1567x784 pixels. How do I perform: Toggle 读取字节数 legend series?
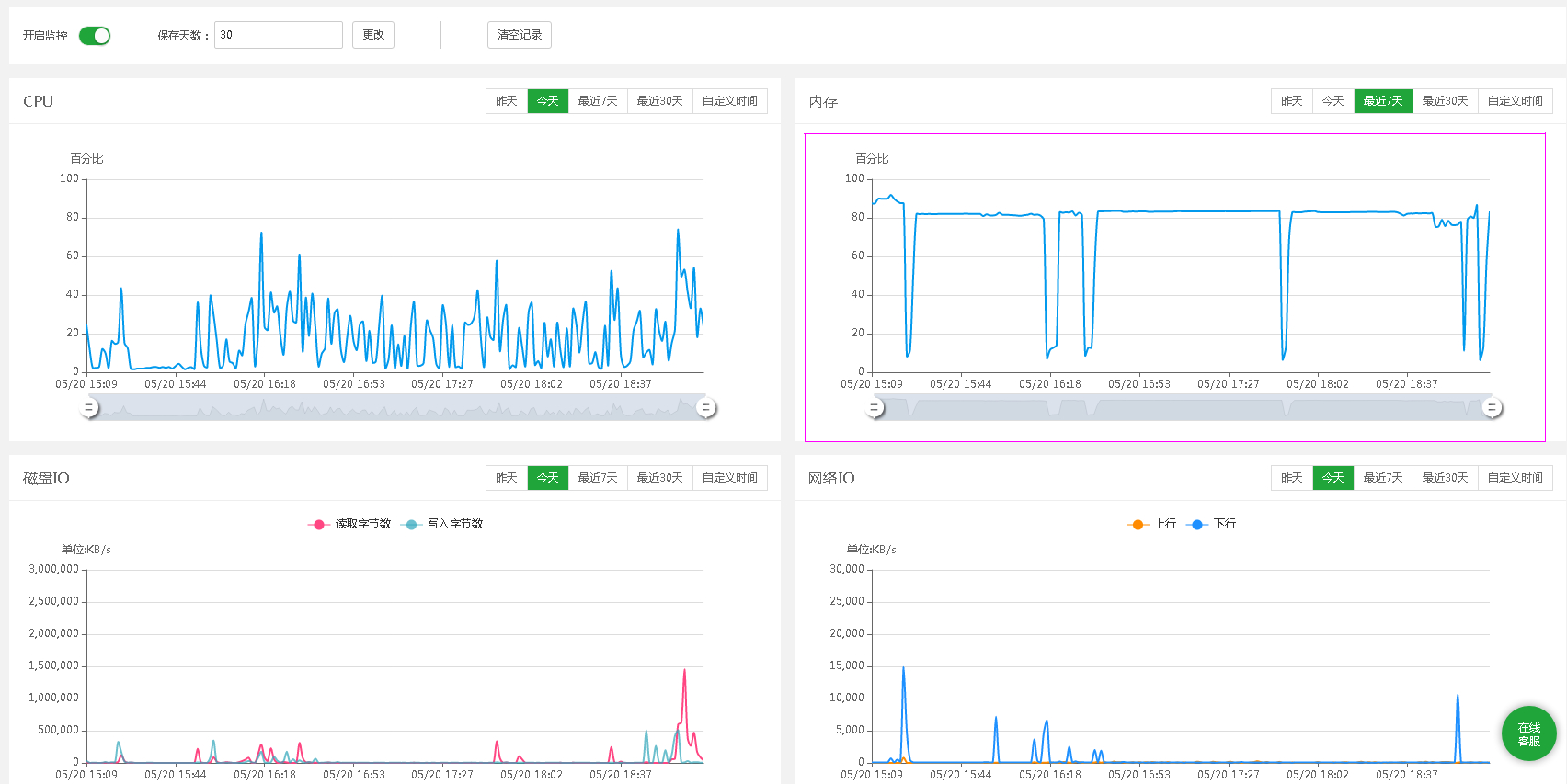tap(349, 524)
